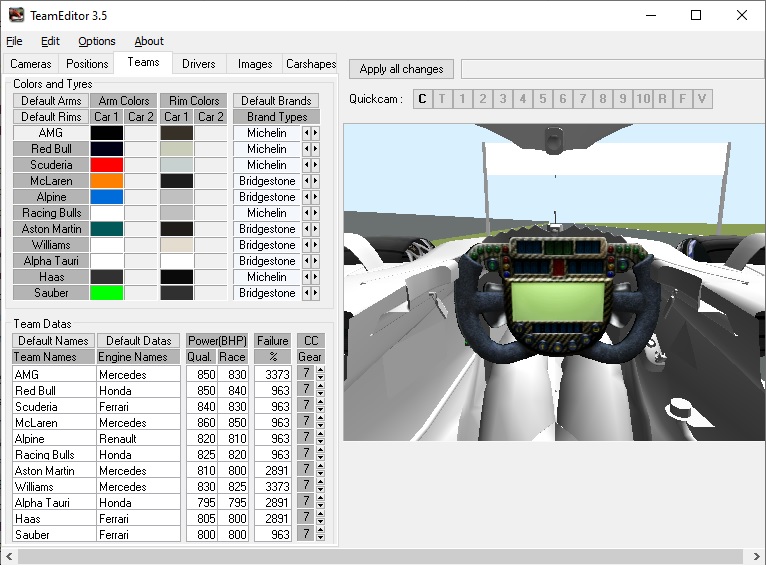
Task: Open the Edit menu
Action: tap(50, 41)
